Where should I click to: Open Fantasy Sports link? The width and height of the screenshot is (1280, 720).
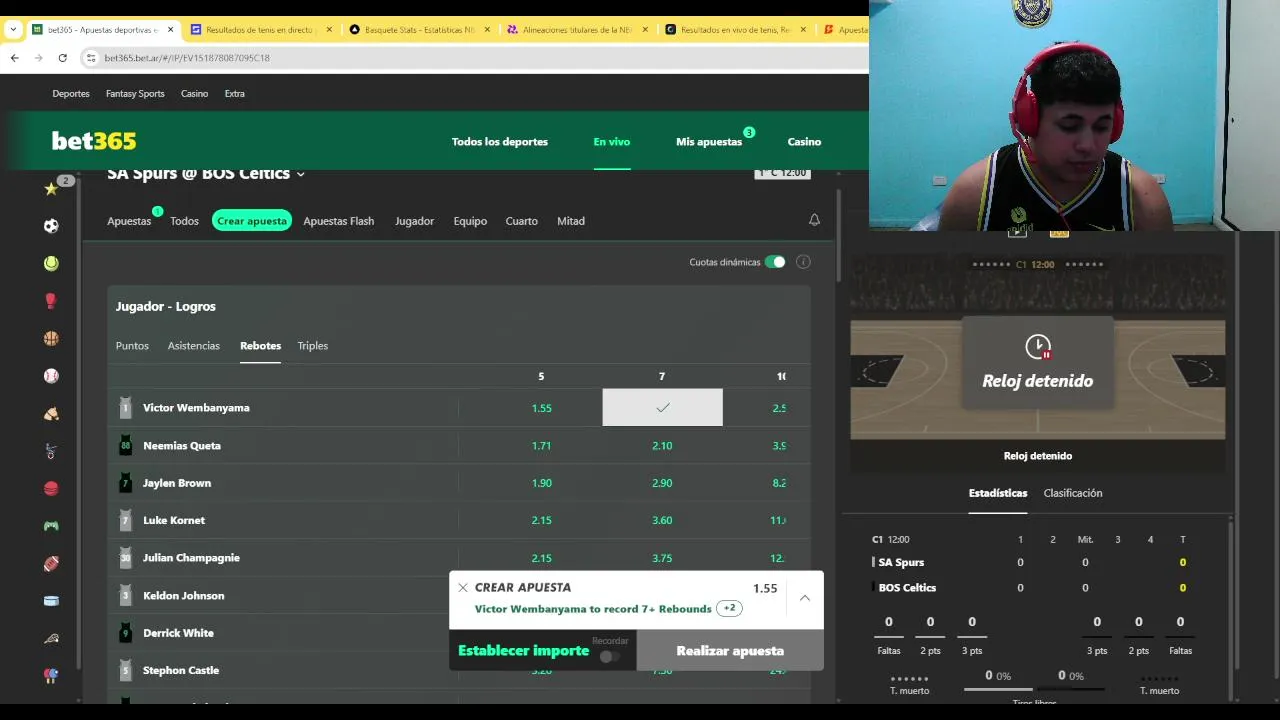point(135,94)
